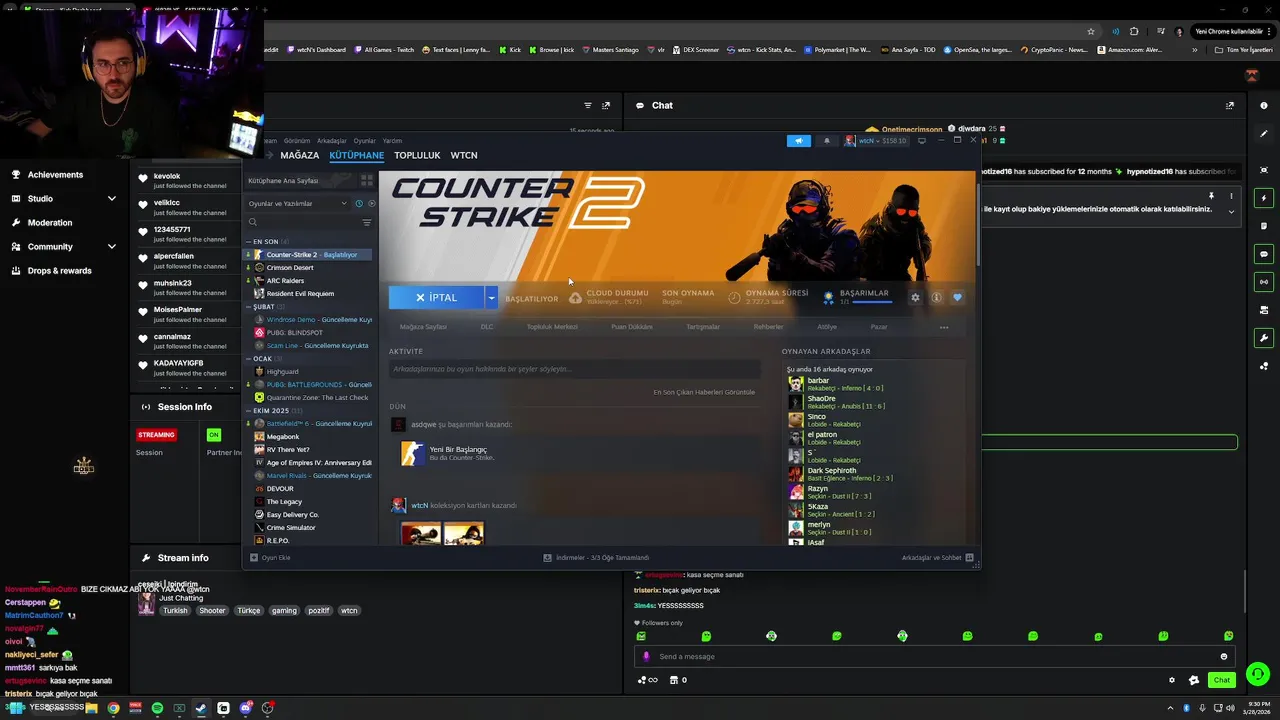The height and width of the screenshot is (720, 1280).
Task: Click the Steam announcements megaphone icon
Action: point(798,141)
